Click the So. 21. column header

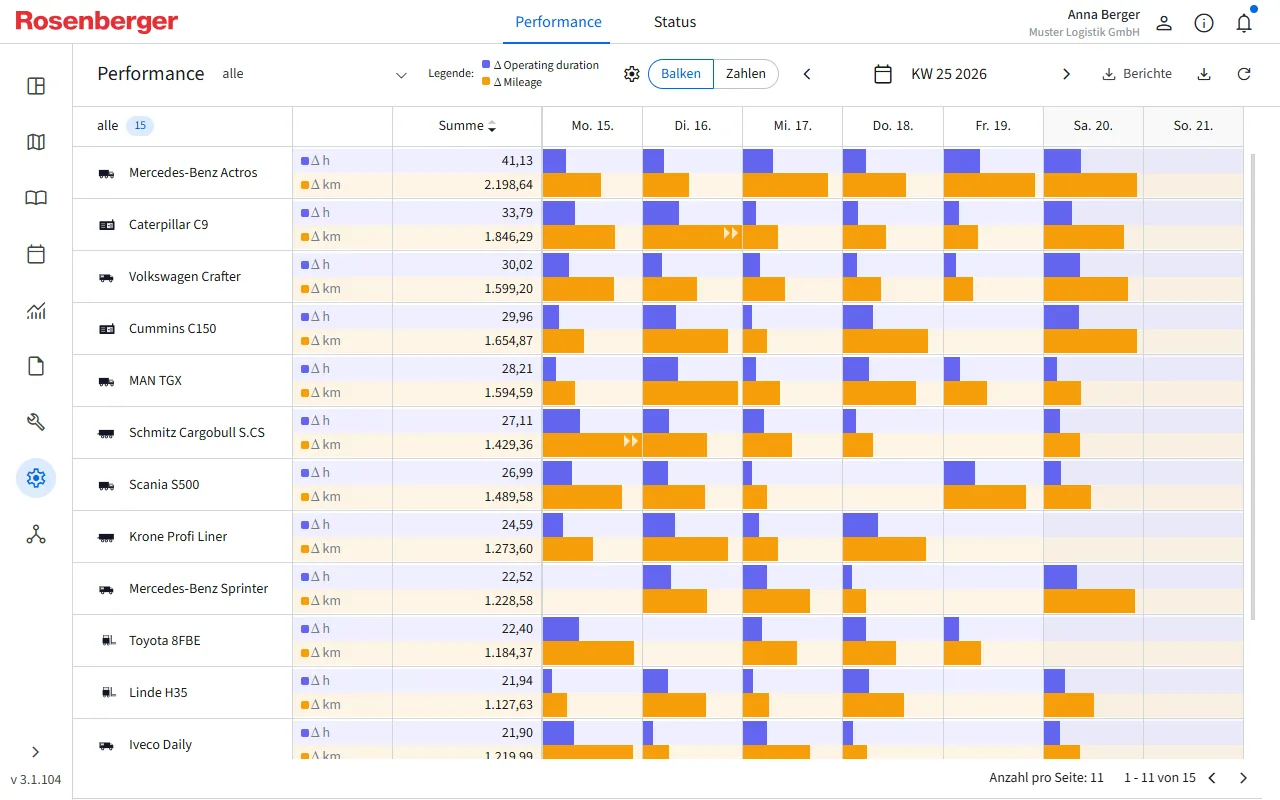1193,126
